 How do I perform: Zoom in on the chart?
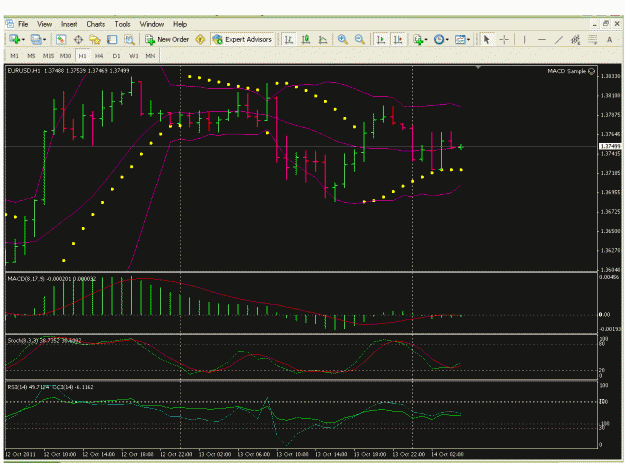(x=342, y=39)
